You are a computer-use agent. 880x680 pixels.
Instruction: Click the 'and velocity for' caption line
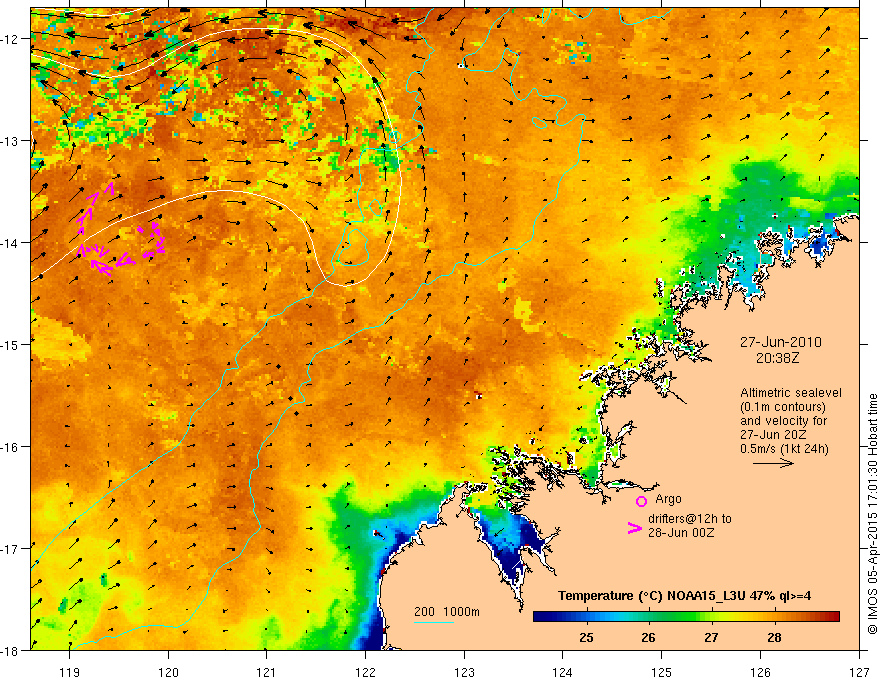783,421
